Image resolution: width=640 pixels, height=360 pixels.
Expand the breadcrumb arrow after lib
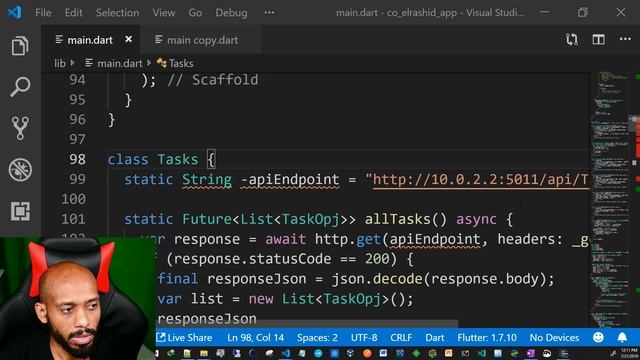(73, 63)
